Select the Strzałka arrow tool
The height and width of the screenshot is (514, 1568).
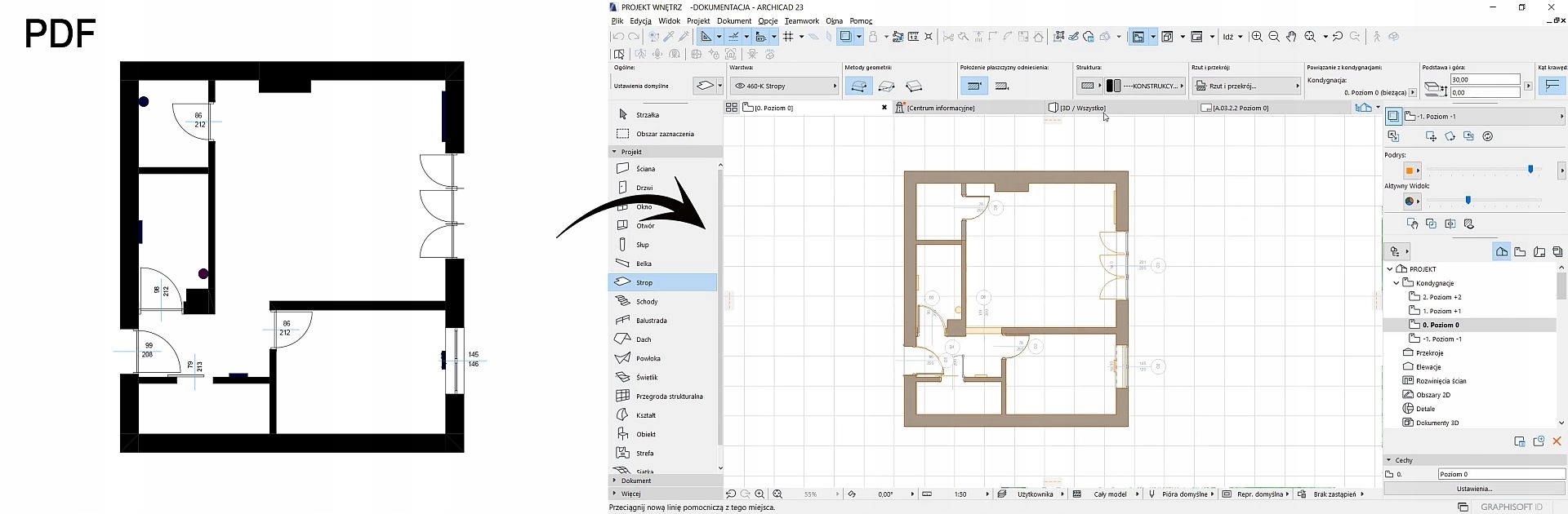647,115
